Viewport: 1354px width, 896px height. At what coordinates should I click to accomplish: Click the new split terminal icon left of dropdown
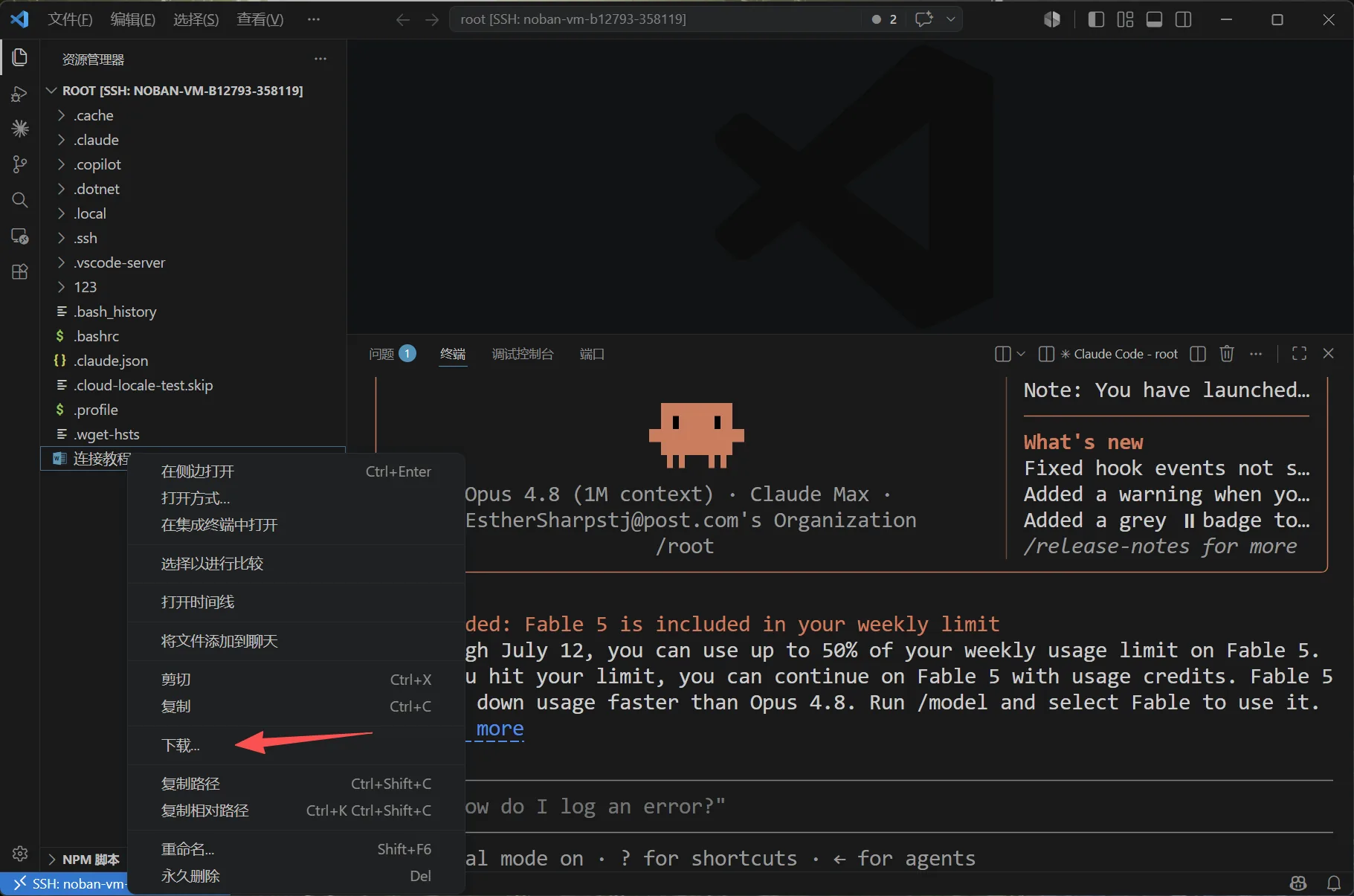tap(1002, 354)
